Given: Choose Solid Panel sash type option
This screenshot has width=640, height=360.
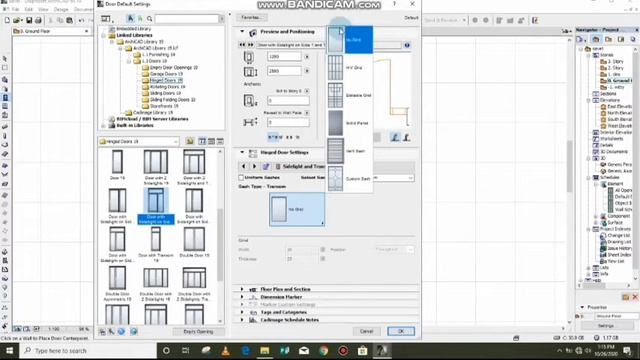Looking at the screenshot, I should pos(350,123).
